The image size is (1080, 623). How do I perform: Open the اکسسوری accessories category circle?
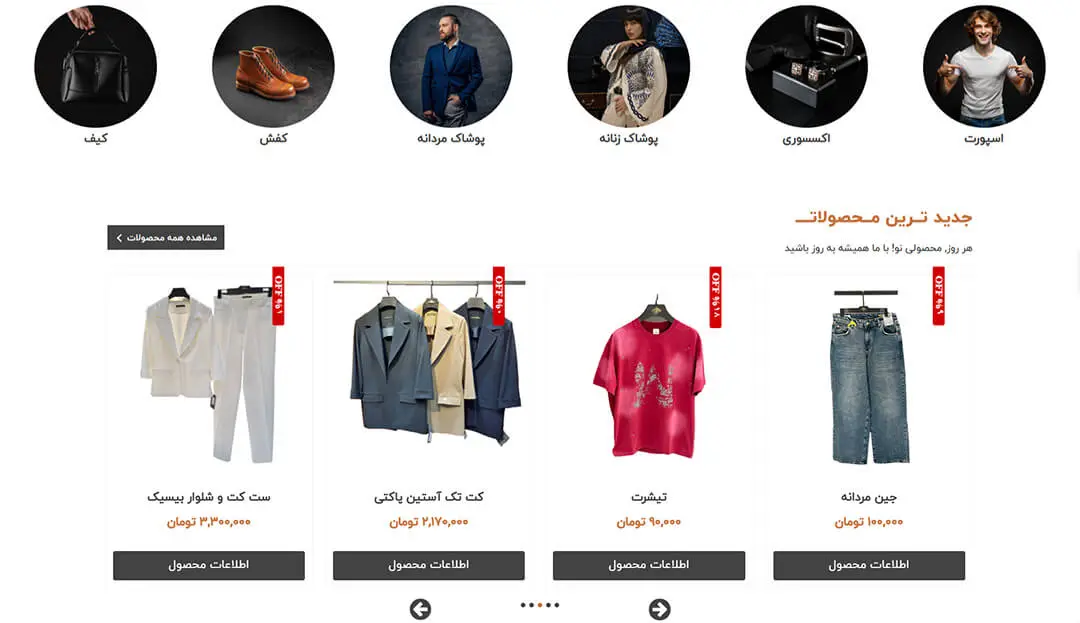pyautogui.click(x=807, y=66)
